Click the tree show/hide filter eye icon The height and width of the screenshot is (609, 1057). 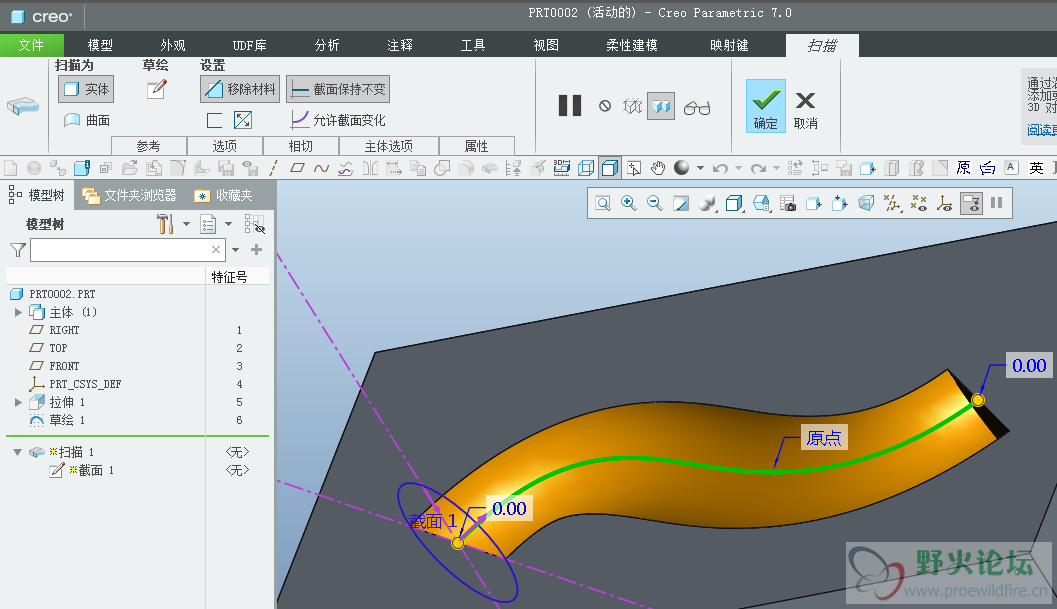pyautogui.click(x=254, y=224)
